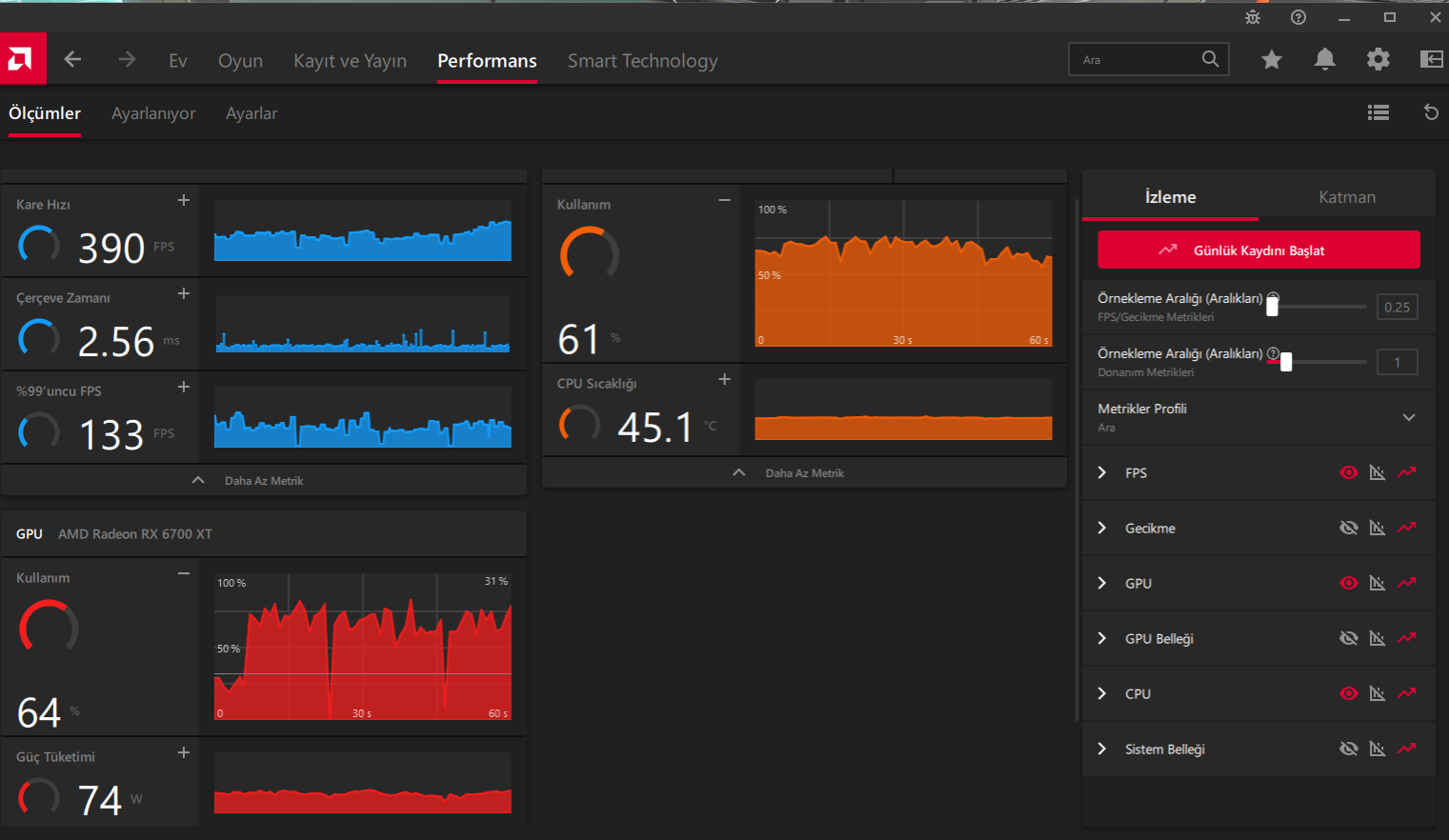Expand the FPS metrics row
This screenshot has width=1449, height=840.
[1102, 472]
